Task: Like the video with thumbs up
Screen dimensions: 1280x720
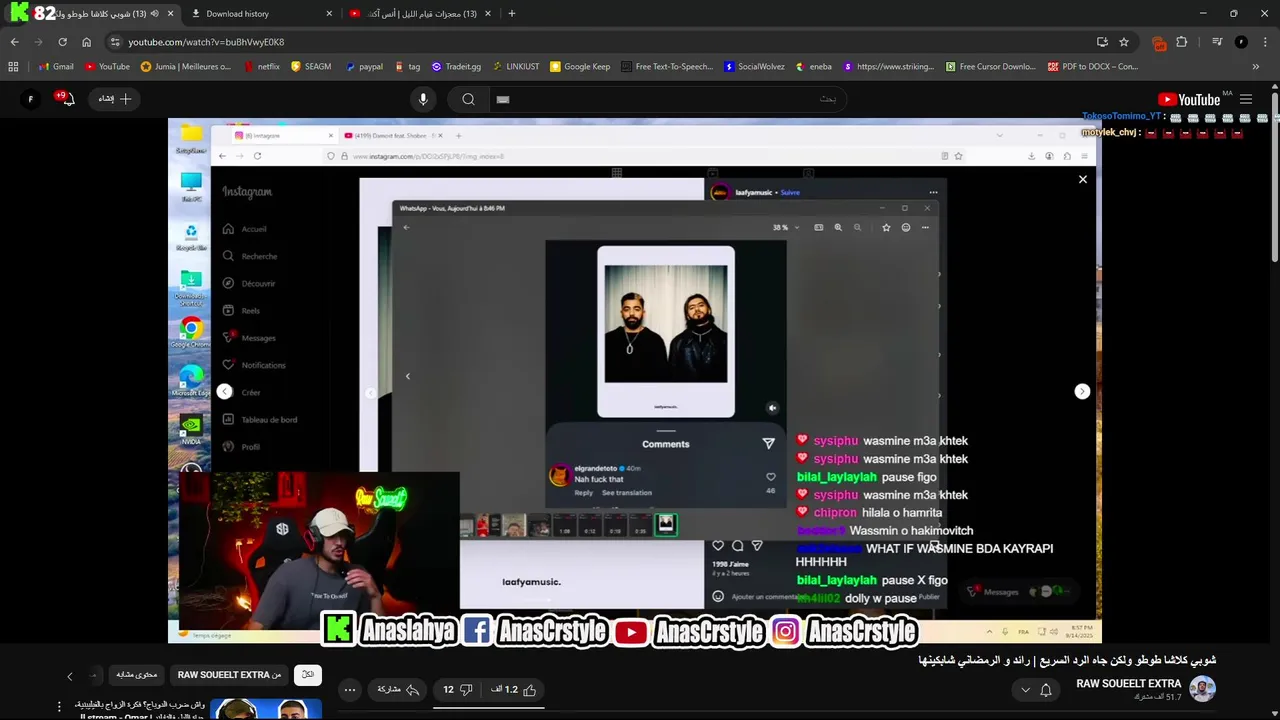Action: tap(517, 690)
